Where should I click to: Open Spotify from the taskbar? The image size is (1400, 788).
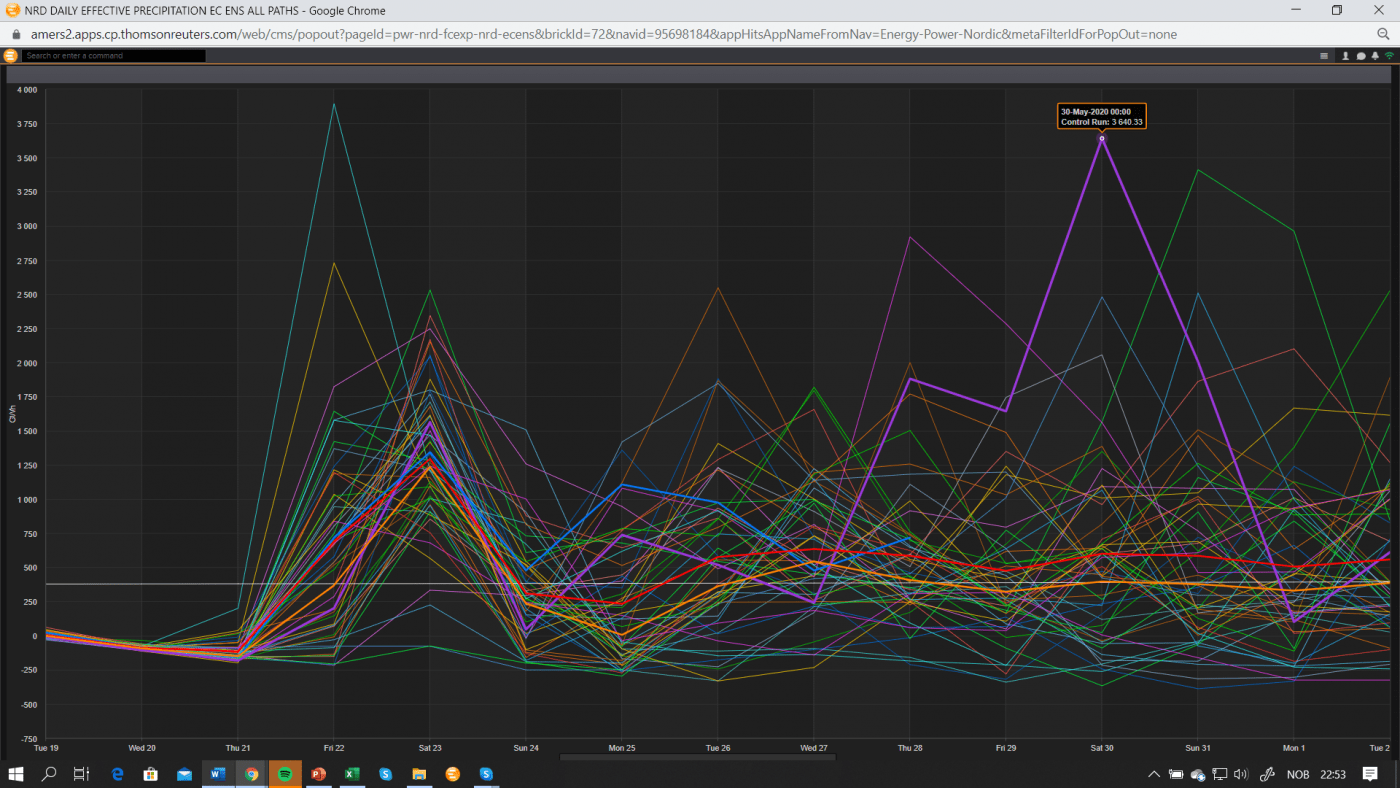pos(285,774)
